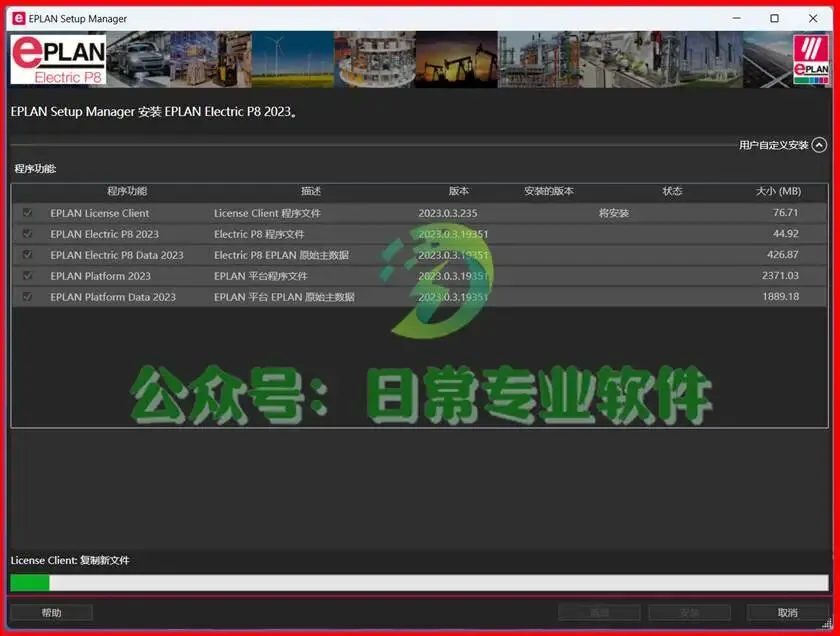Toggle the EPLAN Platform Data 2023 checkbox
This screenshot has width=840, height=636.
pos(27,296)
